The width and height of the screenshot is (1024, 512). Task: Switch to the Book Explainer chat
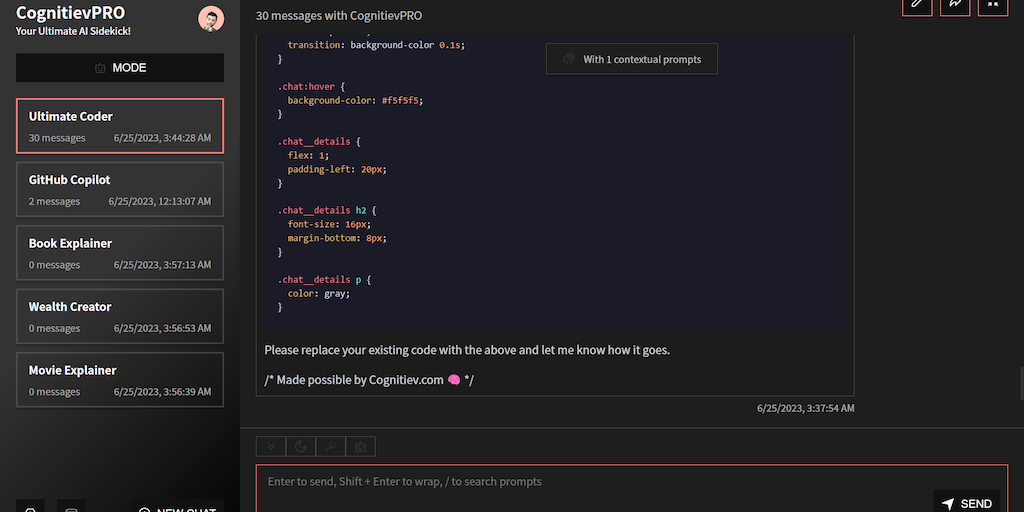point(120,253)
